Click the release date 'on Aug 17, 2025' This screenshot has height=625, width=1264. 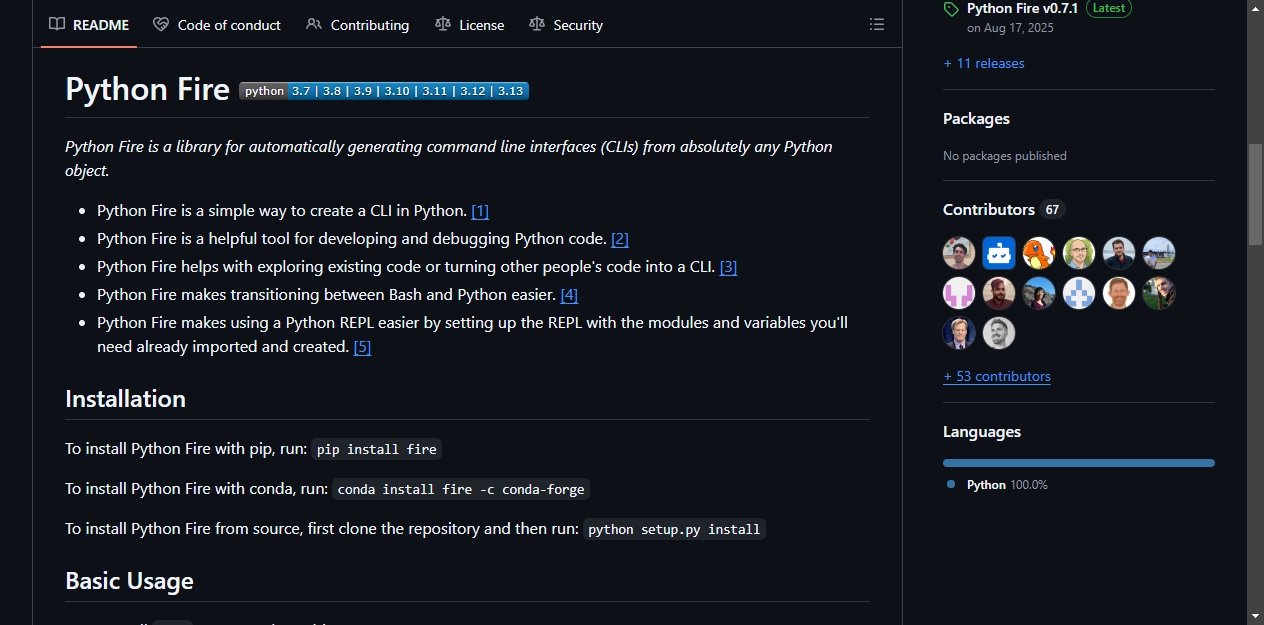click(x=1010, y=28)
